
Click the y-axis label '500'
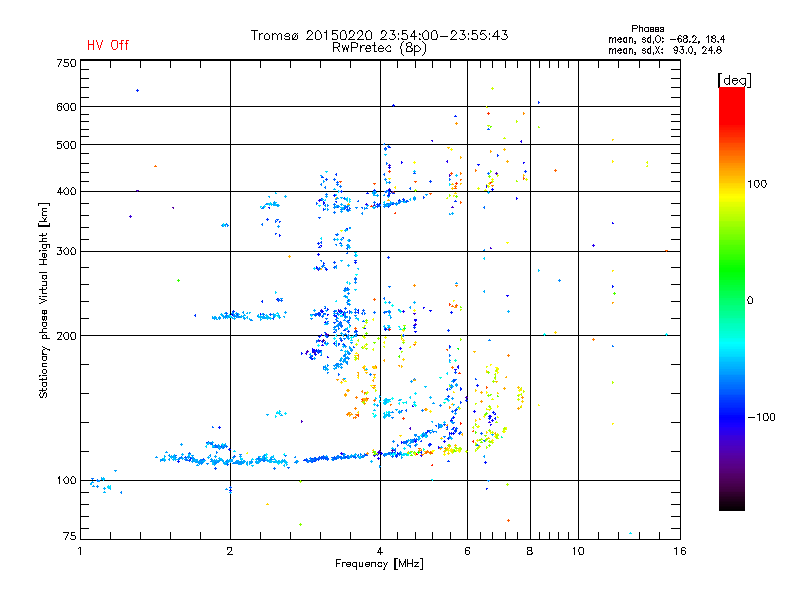[x=66, y=145]
